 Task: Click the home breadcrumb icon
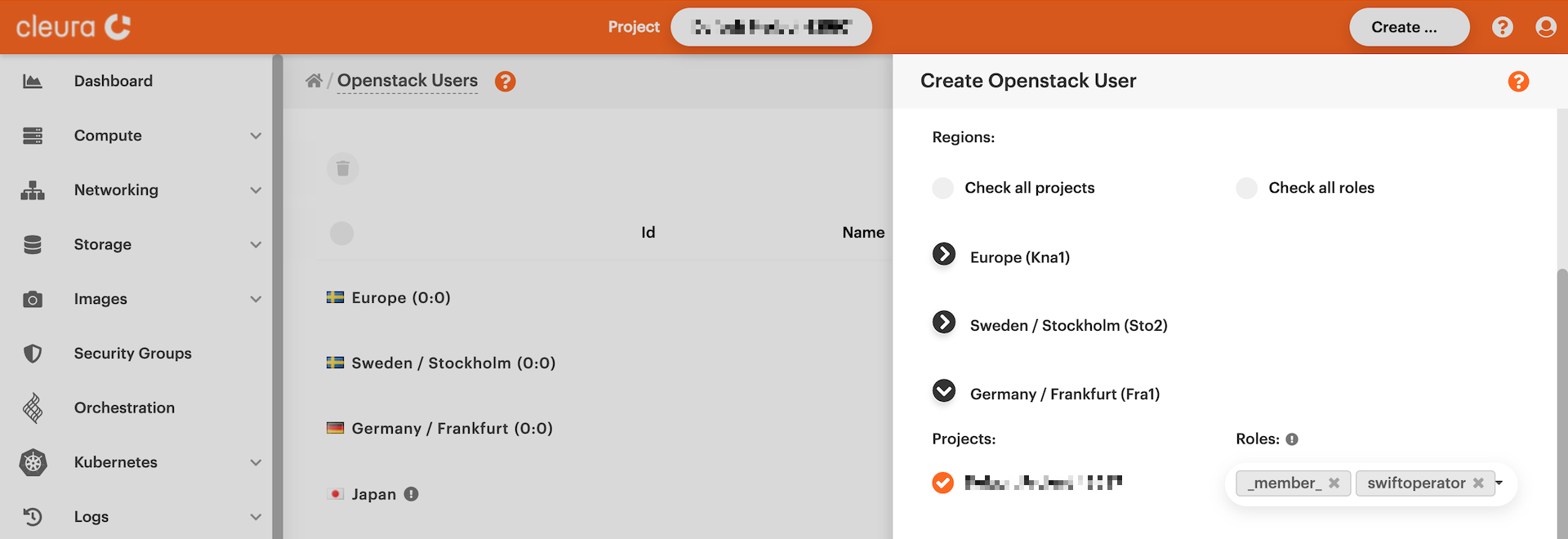click(x=314, y=81)
